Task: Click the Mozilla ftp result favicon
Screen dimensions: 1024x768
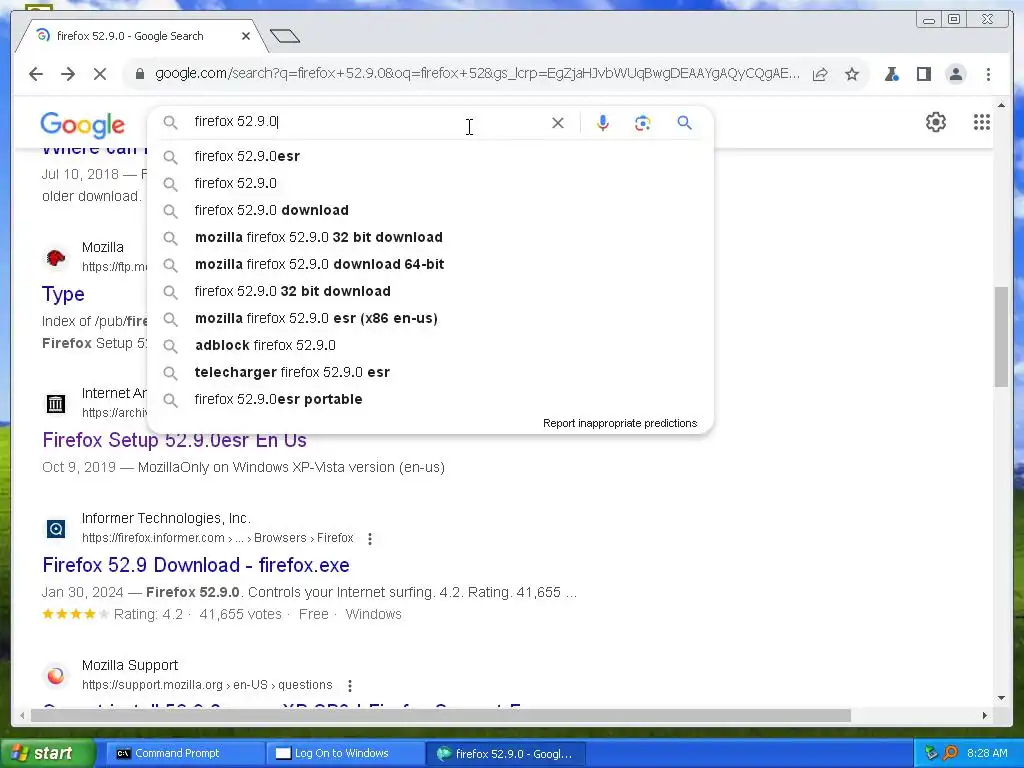Action: click(x=56, y=257)
